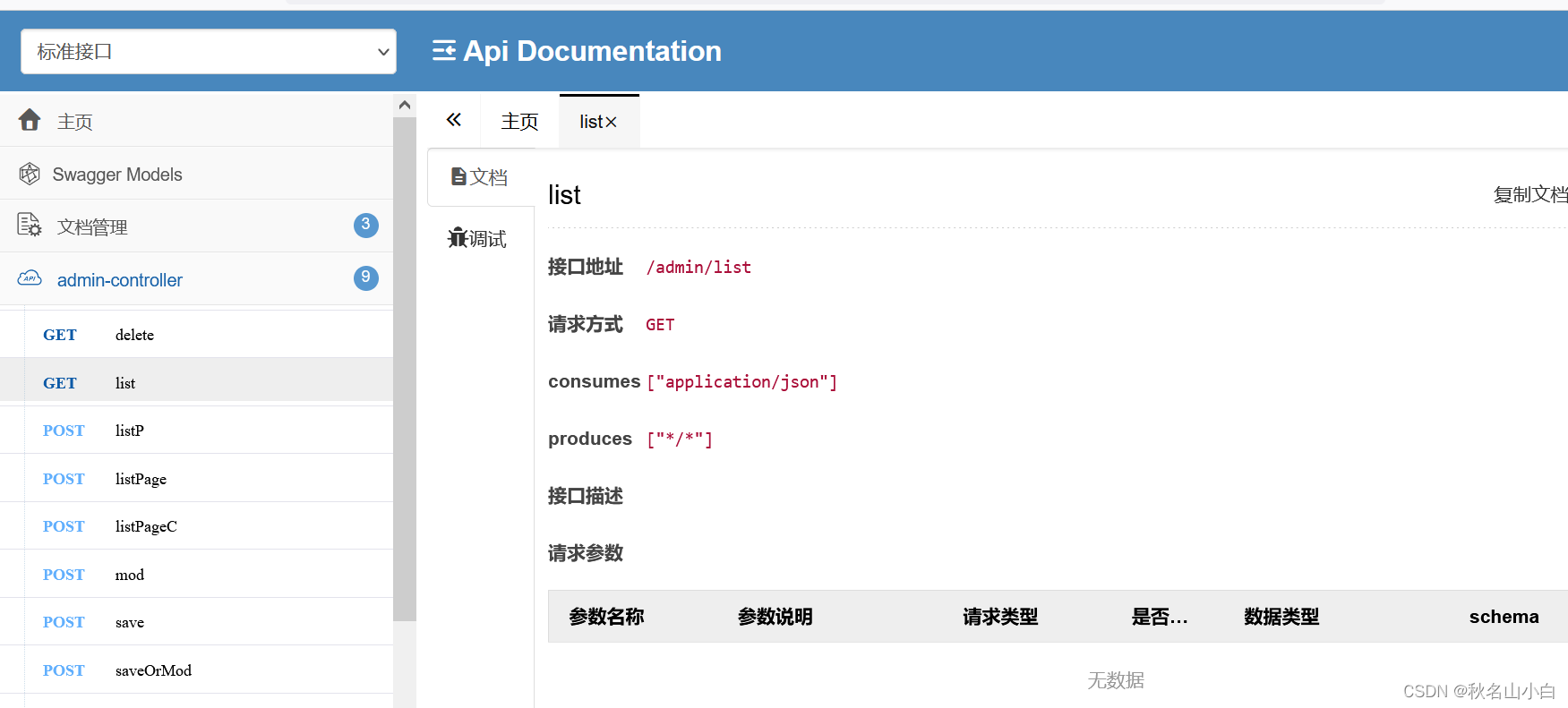Viewport: 1568px width, 708px height.
Task: Click the 调试 debug bug icon
Action: 458,237
